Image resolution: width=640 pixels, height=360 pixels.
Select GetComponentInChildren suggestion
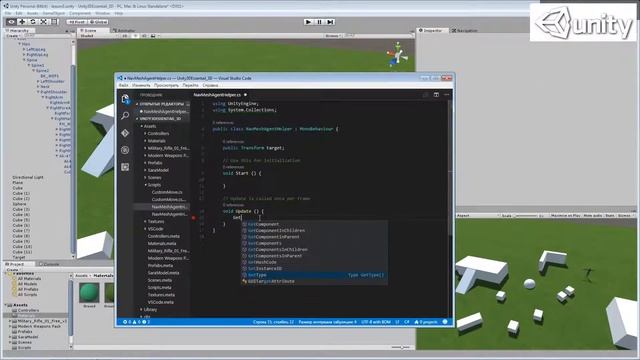[314, 231]
